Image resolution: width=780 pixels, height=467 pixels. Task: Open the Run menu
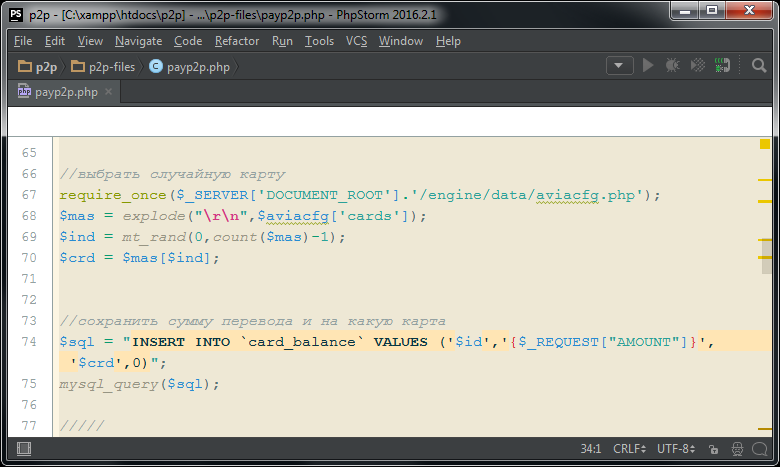282,41
